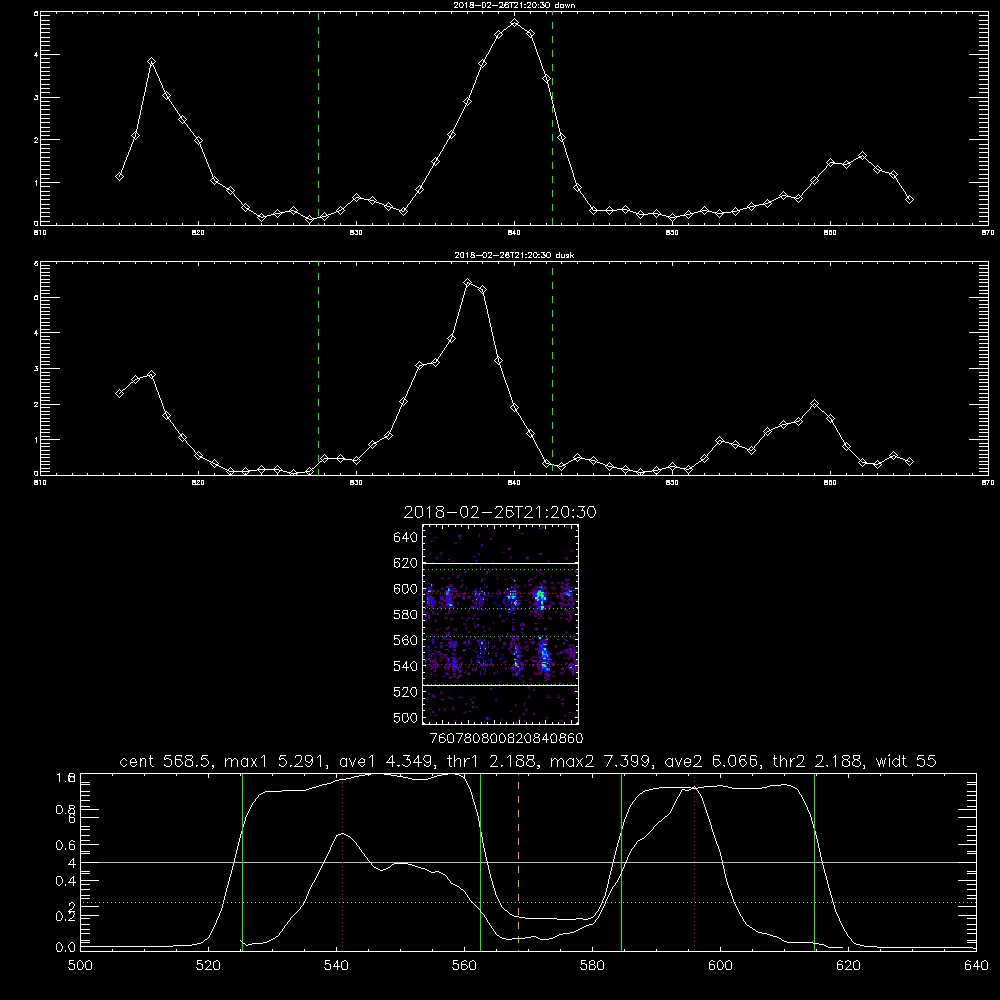Select the 'thr1 2.188' statistic text
This screenshot has height=1000, width=1000.
pyautogui.click(x=492, y=761)
